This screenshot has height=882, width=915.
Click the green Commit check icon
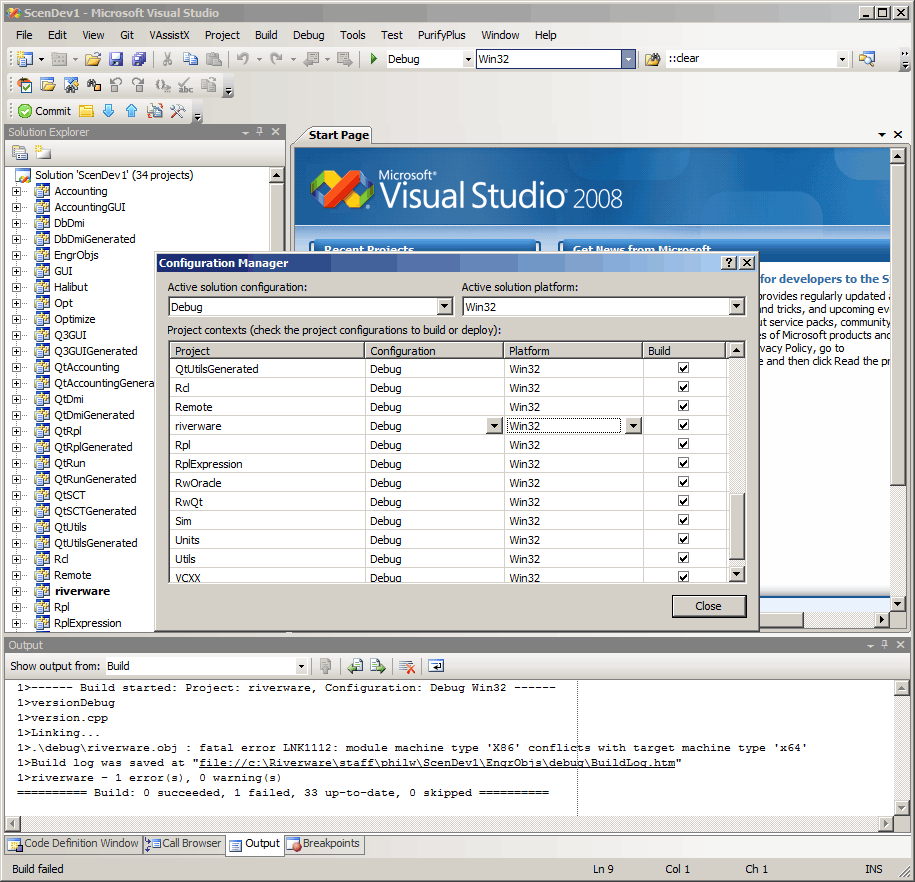pos(25,111)
